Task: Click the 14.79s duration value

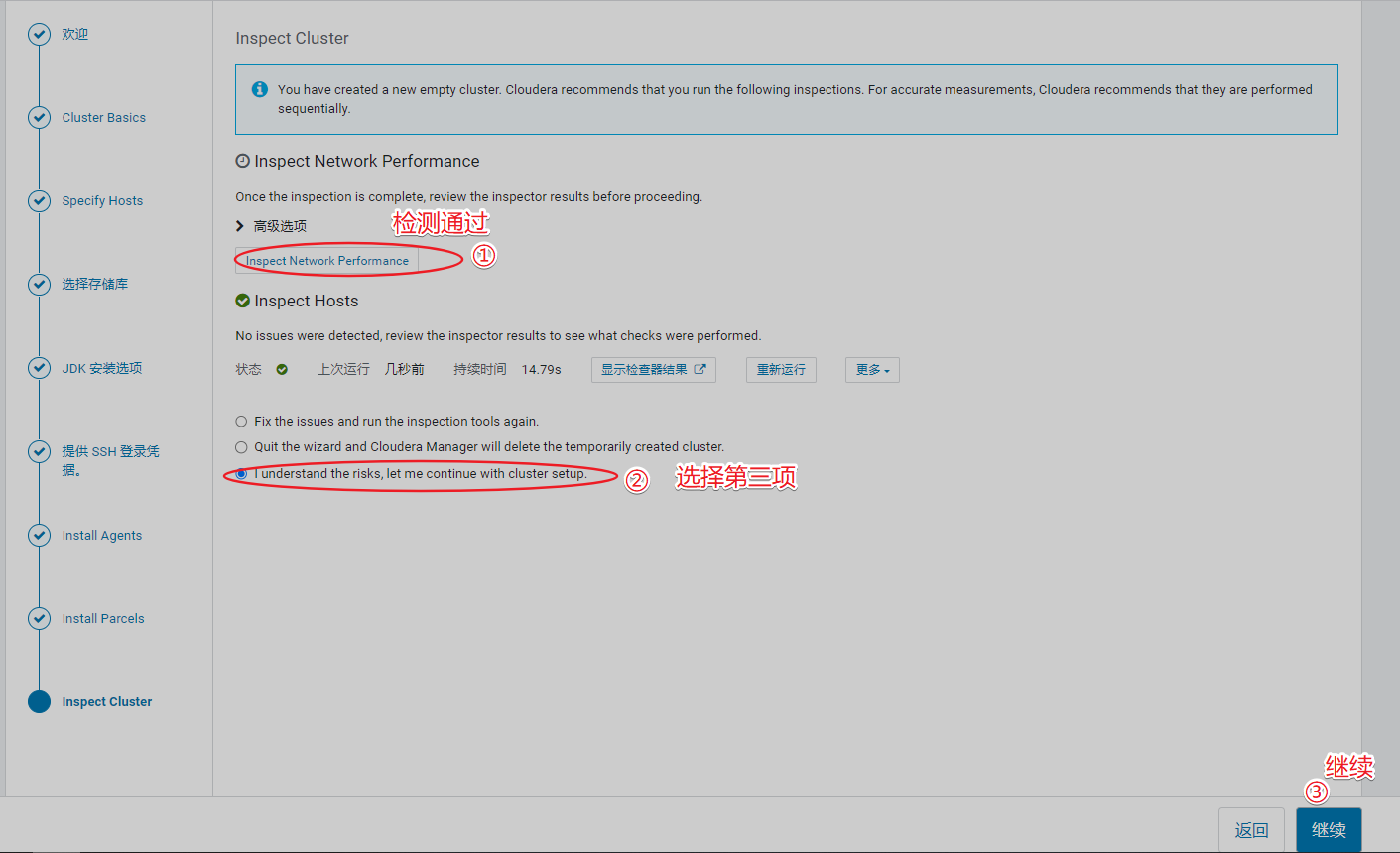Action: (542, 370)
